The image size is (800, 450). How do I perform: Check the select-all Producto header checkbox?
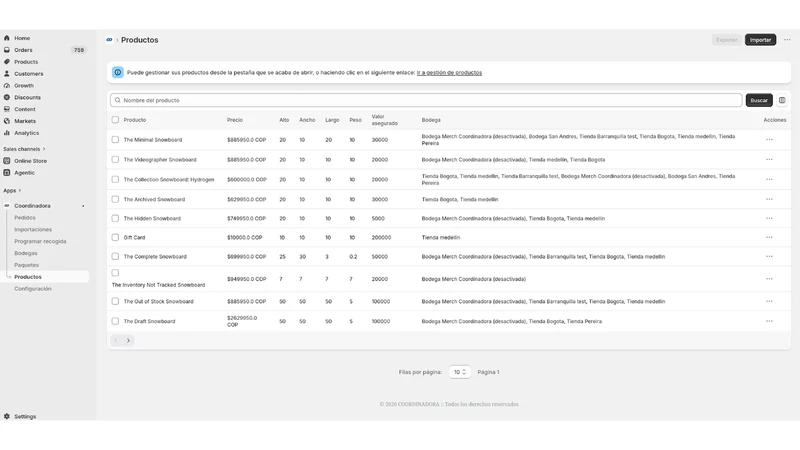115,119
